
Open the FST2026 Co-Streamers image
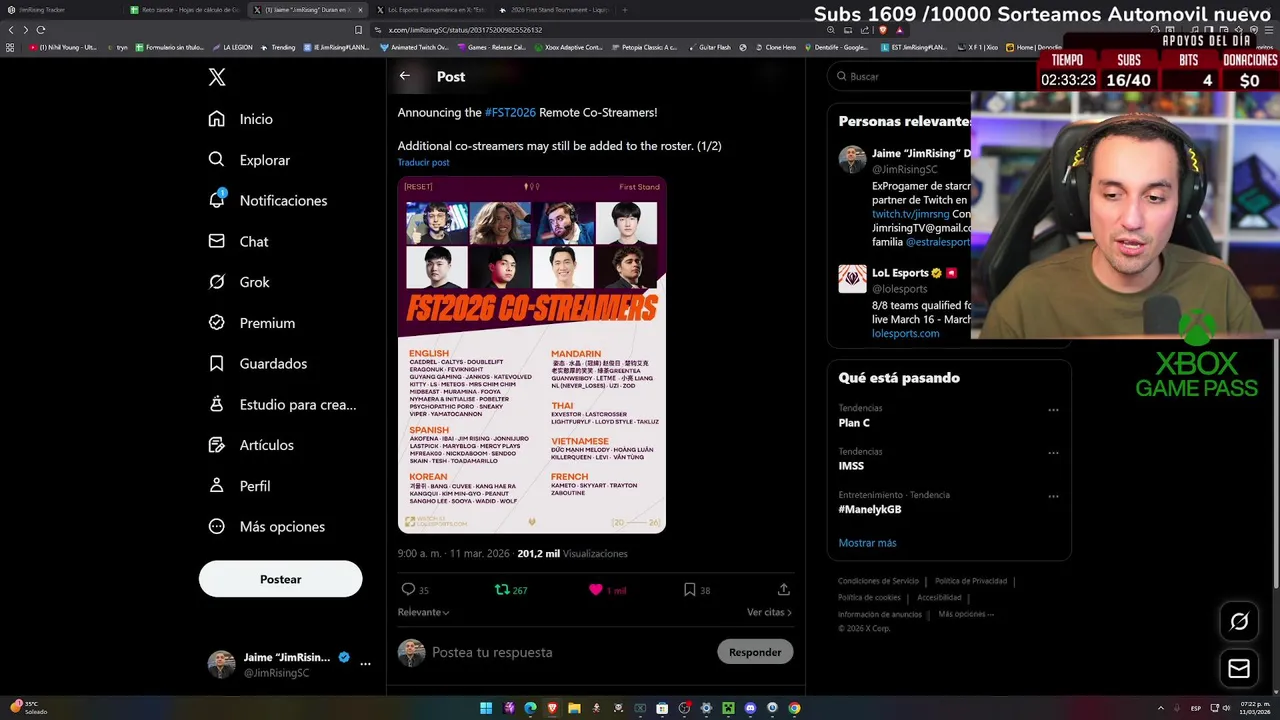pyautogui.click(x=532, y=355)
